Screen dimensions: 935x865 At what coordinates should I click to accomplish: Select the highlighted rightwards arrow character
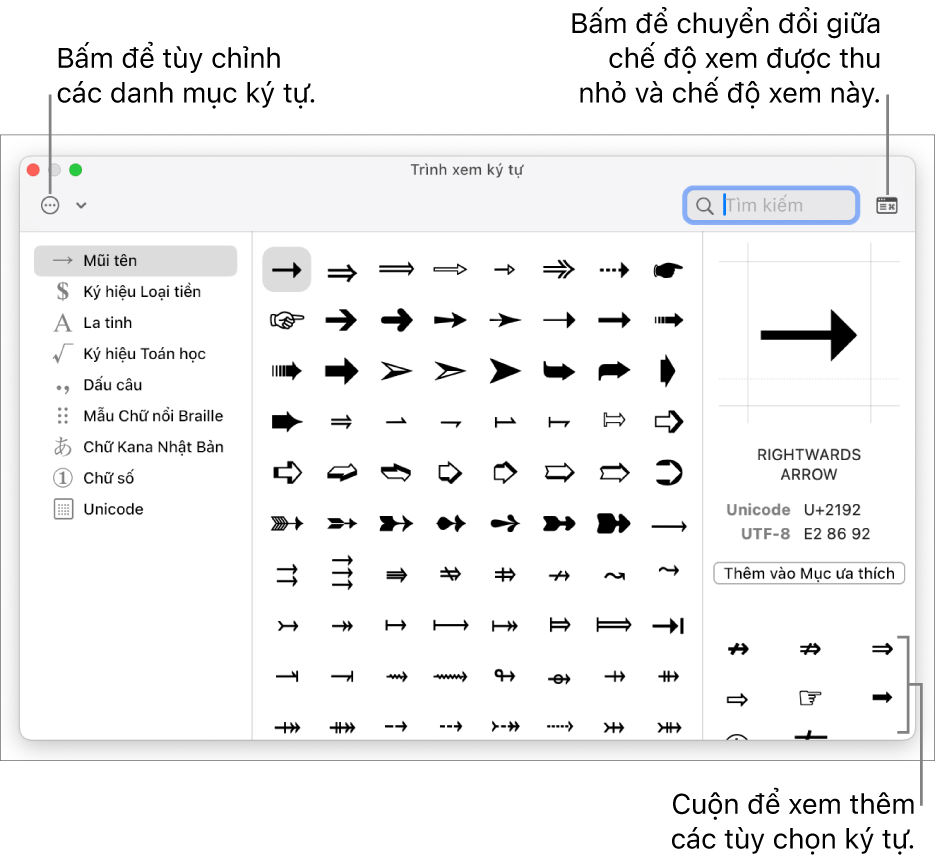287,269
